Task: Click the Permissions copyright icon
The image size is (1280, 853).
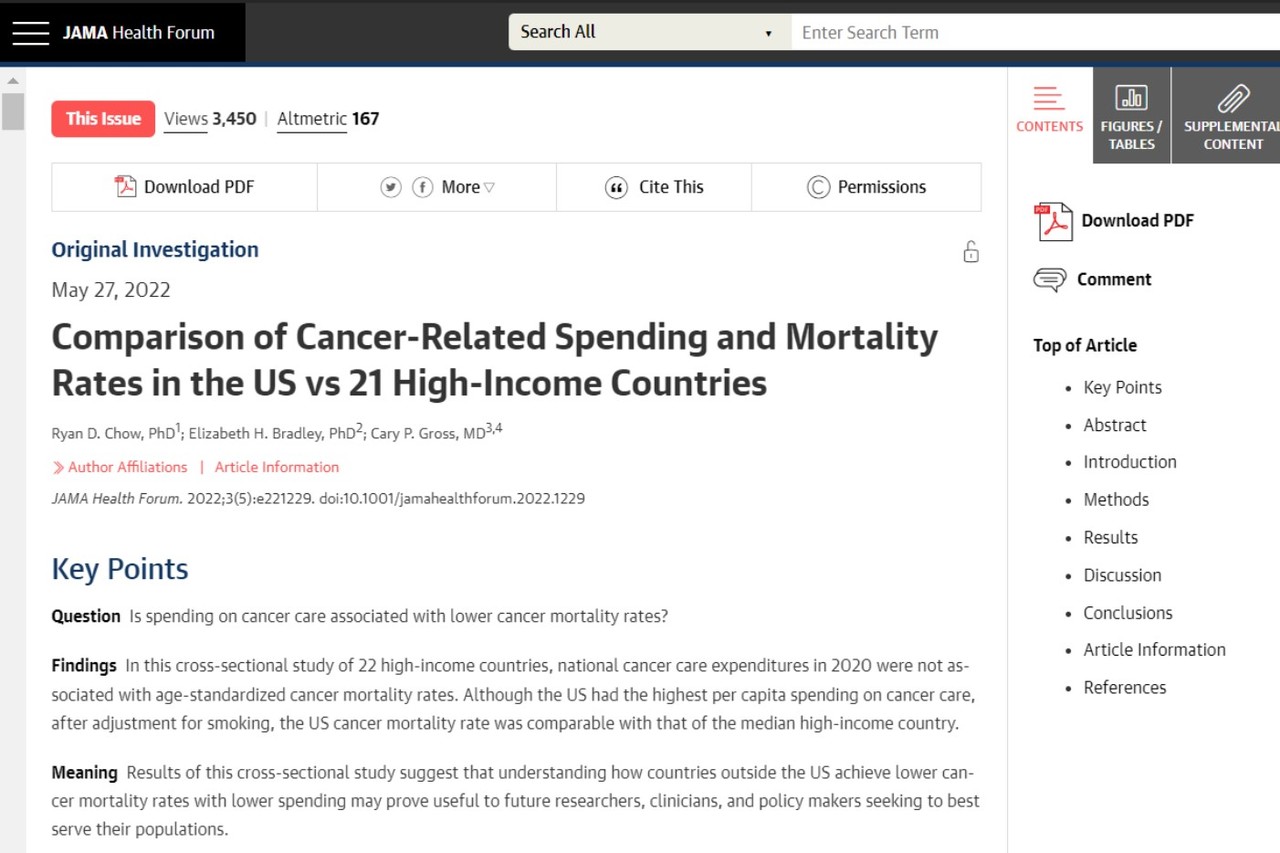Action: (818, 187)
